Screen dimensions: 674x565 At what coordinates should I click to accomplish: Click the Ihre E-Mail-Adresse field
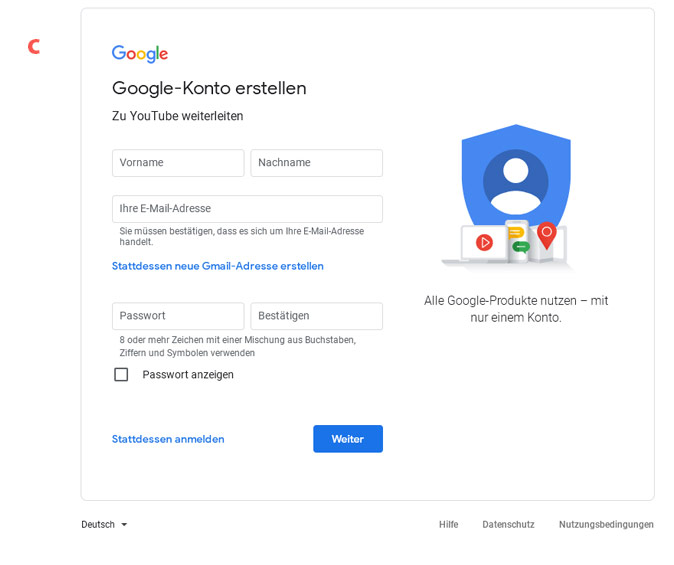(247, 209)
